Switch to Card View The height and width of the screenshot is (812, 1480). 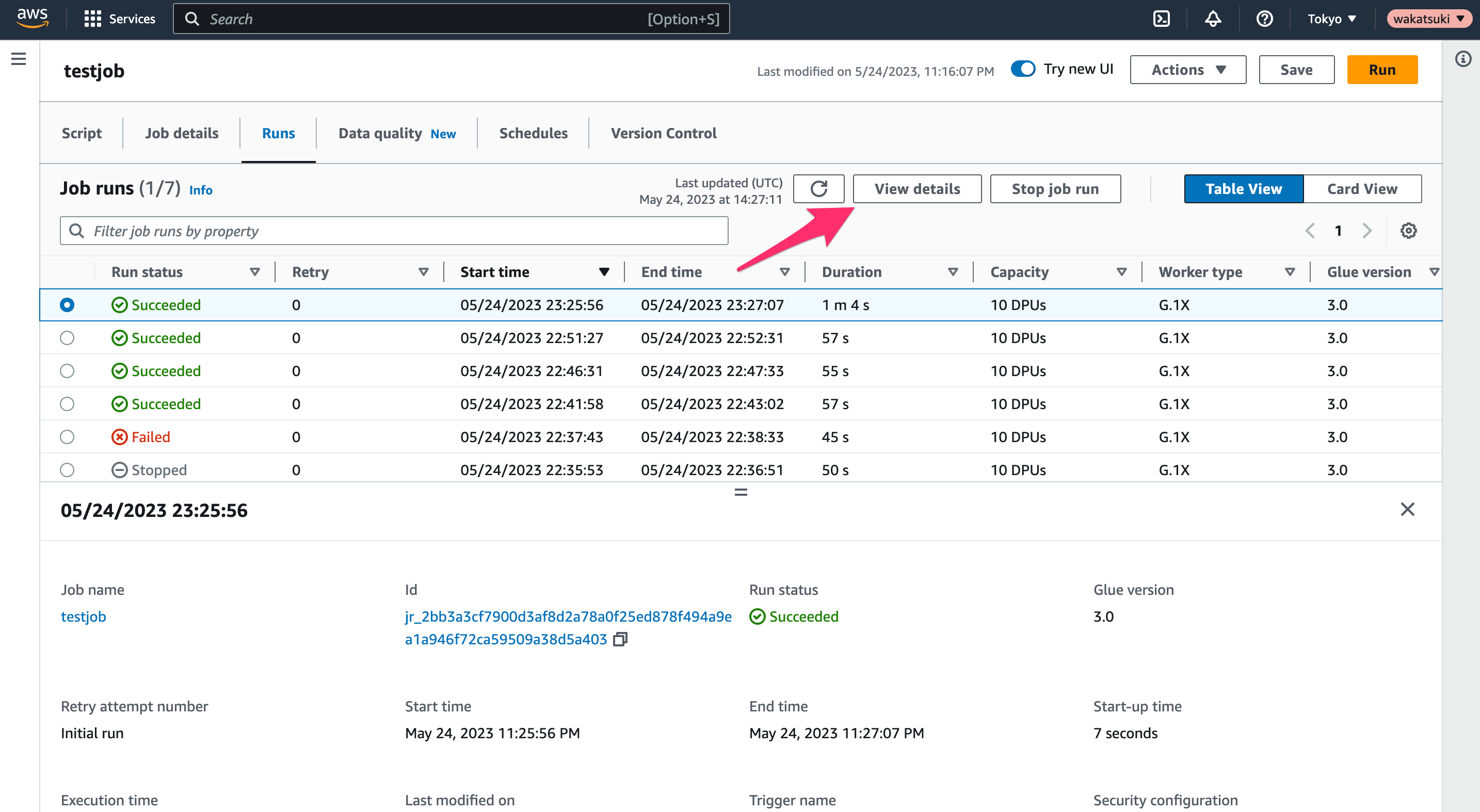(1362, 188)
